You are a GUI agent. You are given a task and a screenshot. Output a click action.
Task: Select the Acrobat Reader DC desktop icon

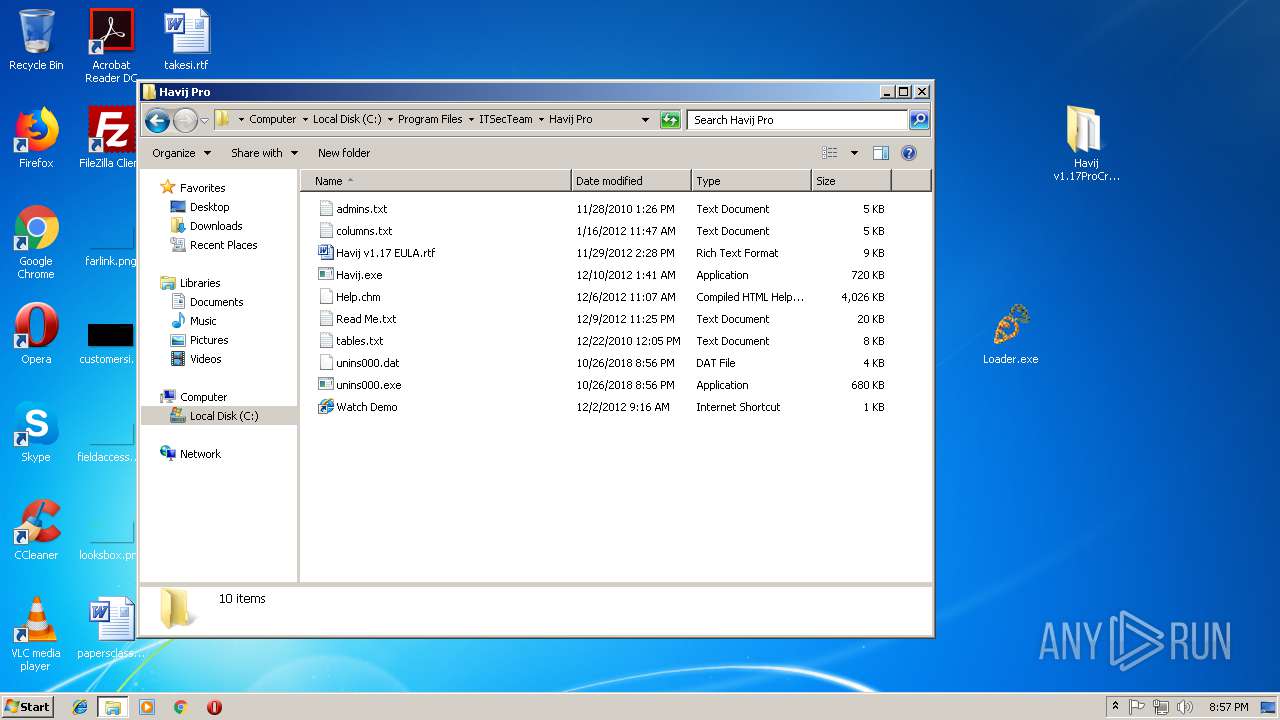111,45
